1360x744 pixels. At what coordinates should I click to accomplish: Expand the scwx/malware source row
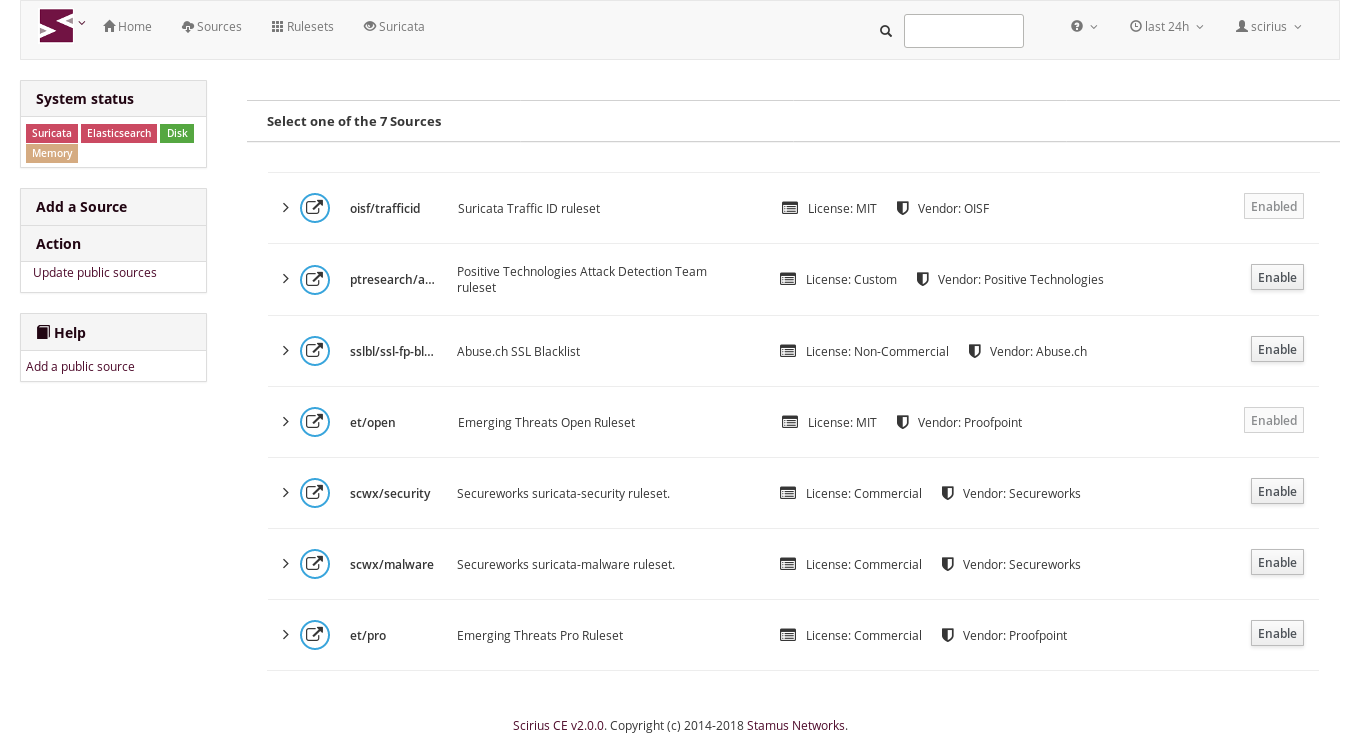coord(285,564)
